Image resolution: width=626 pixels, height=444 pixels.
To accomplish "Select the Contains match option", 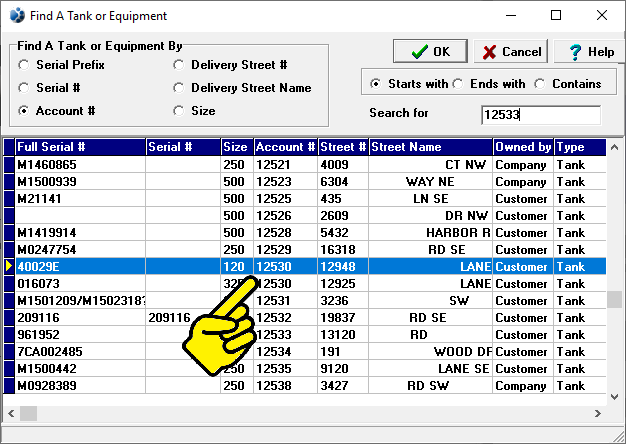I will coord(540,84).
